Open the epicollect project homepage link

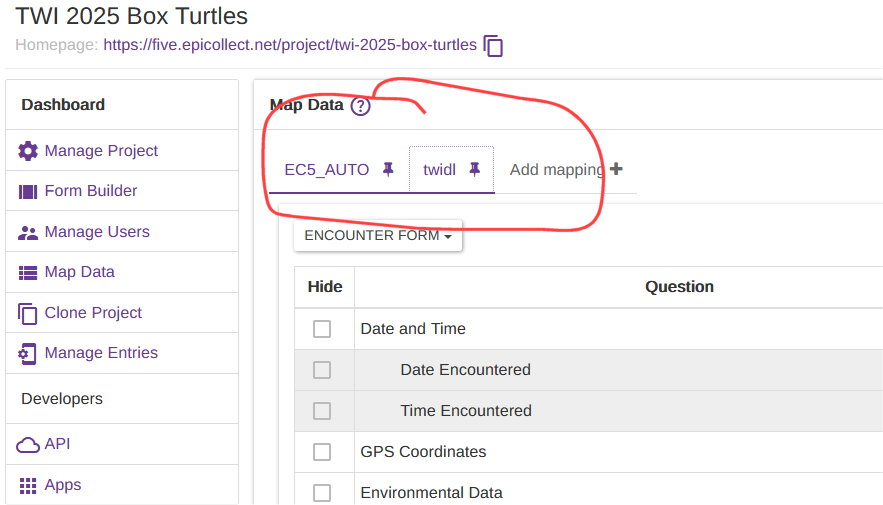(290, 45)
